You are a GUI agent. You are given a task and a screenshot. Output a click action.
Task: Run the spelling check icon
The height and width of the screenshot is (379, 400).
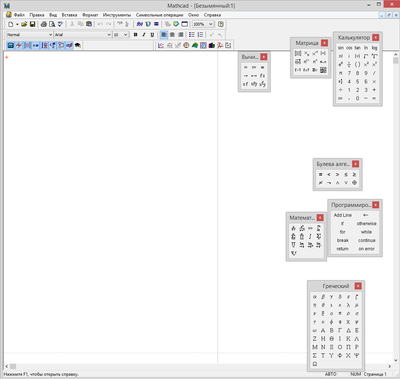point(60,24)
